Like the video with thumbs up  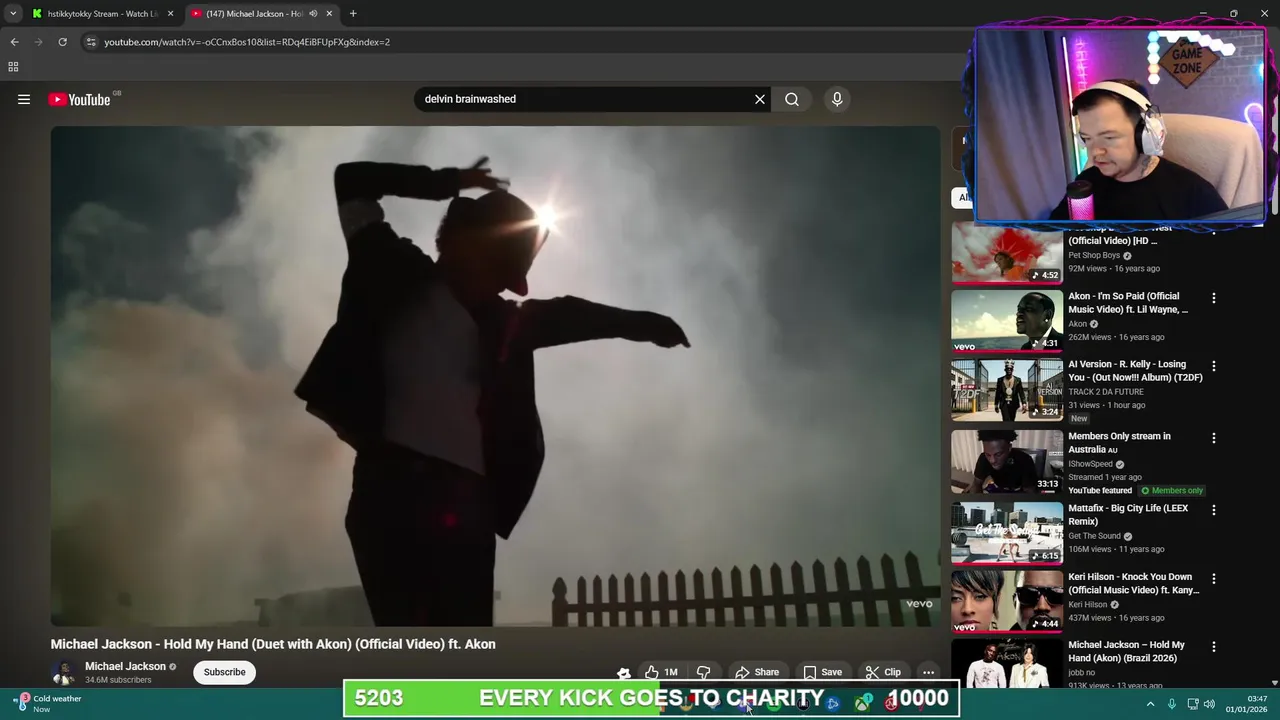point(661,672)
